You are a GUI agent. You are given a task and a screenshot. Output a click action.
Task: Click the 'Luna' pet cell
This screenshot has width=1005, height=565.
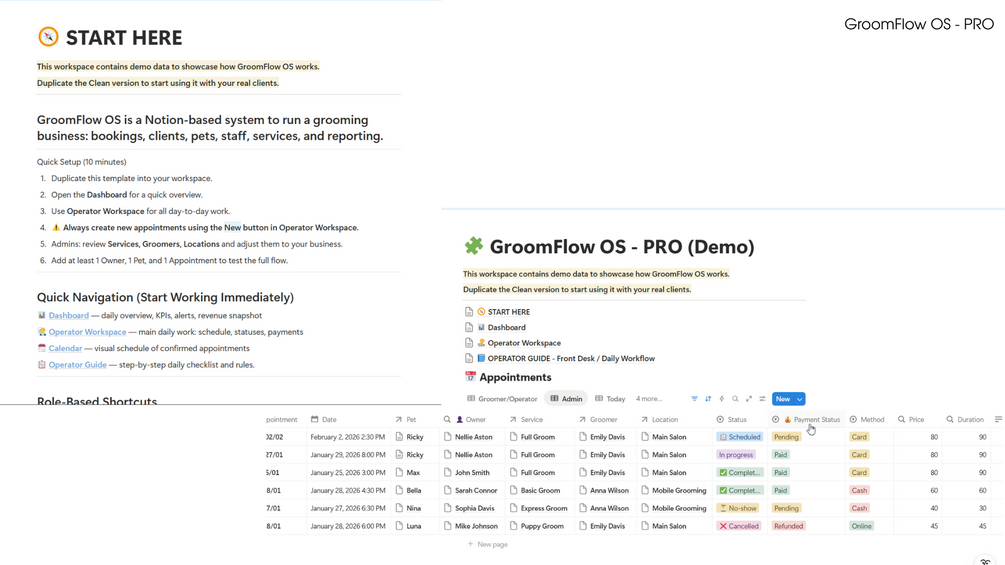coord(413,526)
